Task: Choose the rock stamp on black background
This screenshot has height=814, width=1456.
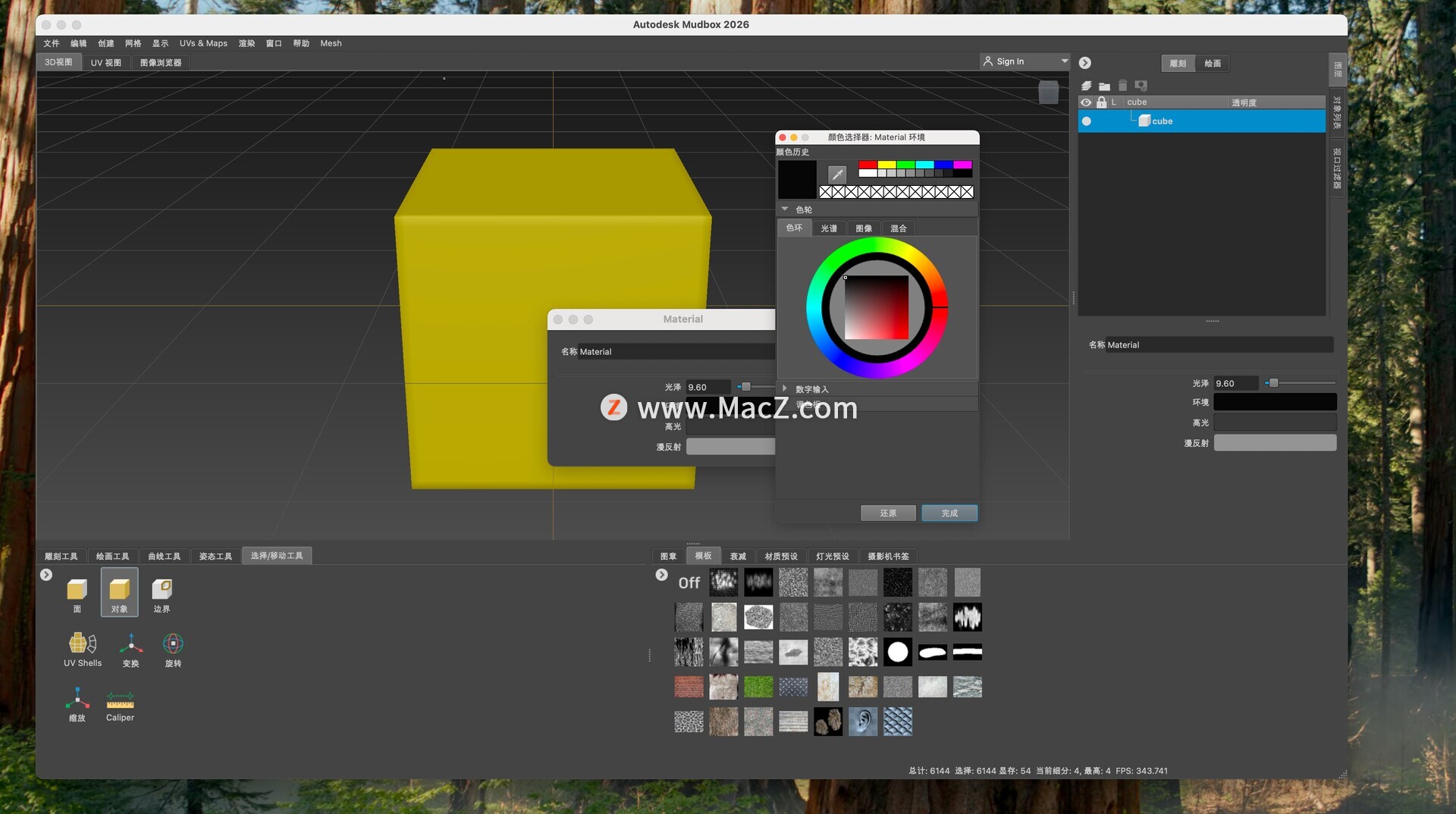Action: pyautogui.click(x=827, y=721)
